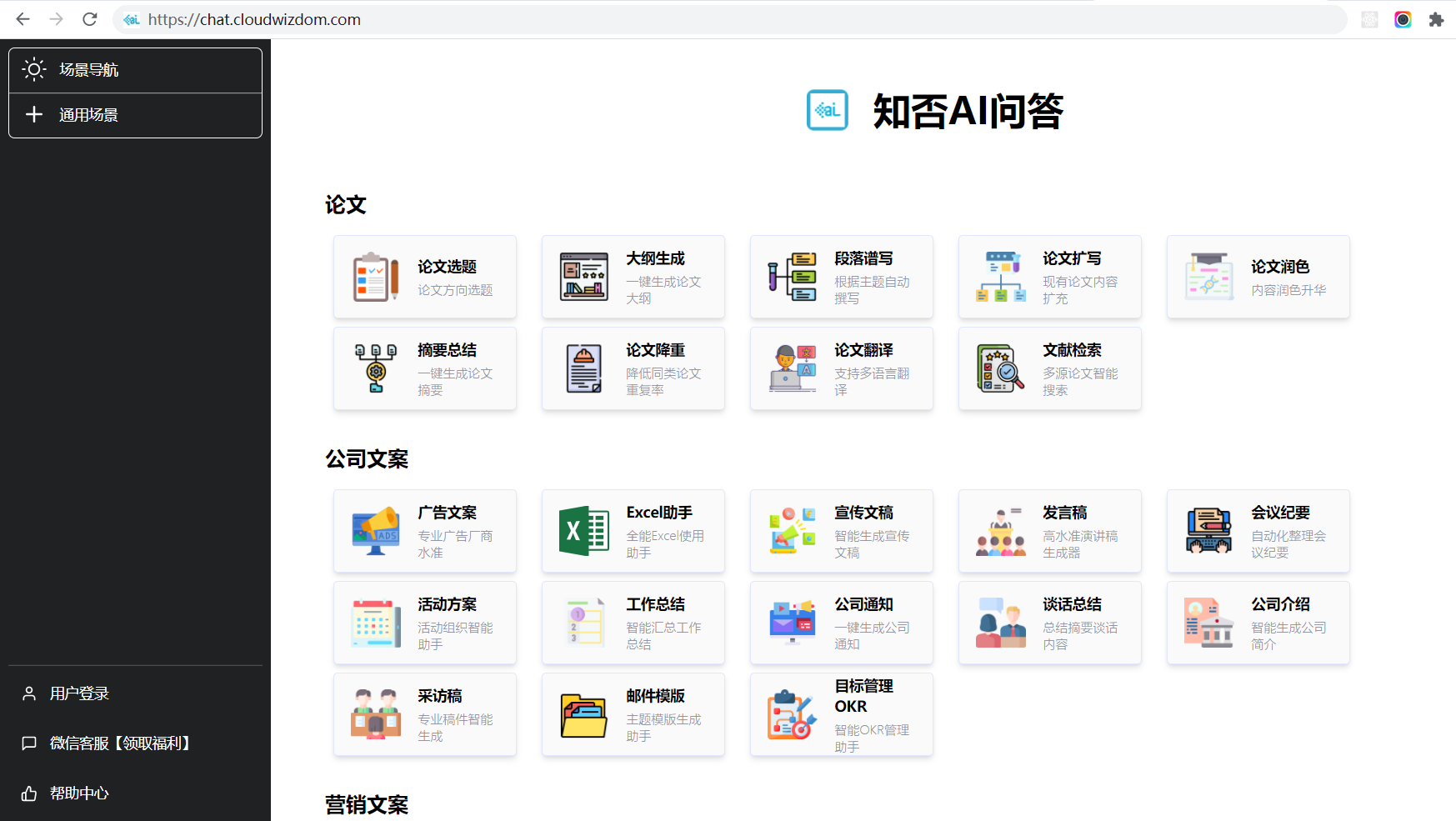Click the 论文润色 graduation cap icon
Viewport: 1456px width, 821px height.
pyautogui.click(x=1209, y=277)
